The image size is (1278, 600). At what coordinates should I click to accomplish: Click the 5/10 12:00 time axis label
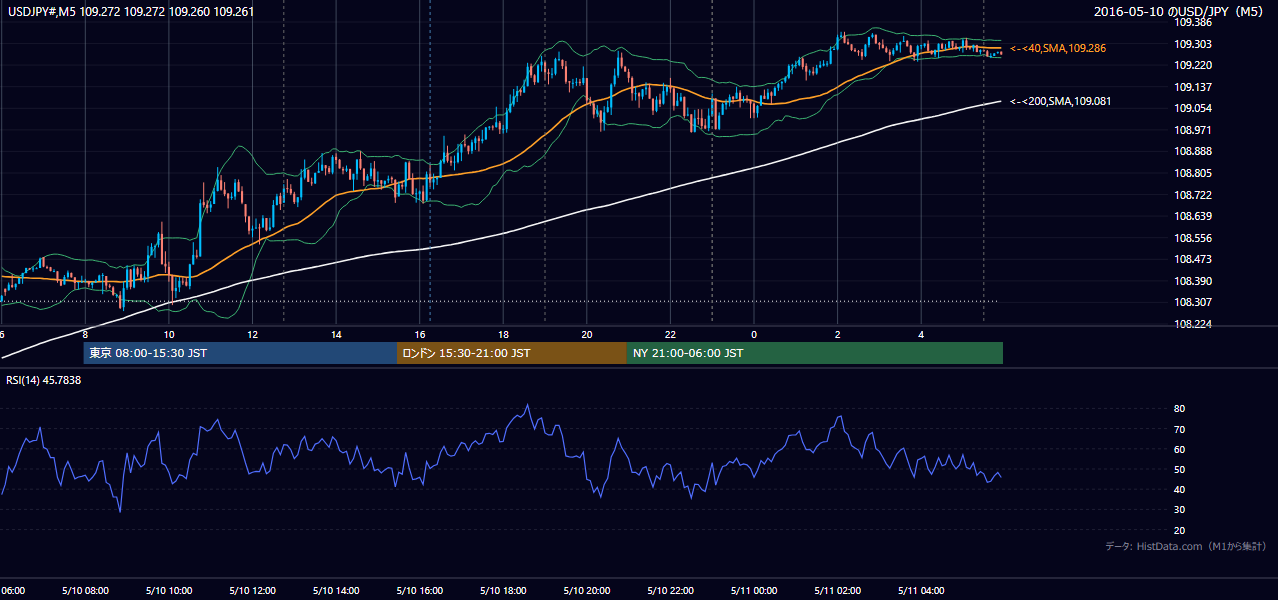pos(252,591)
